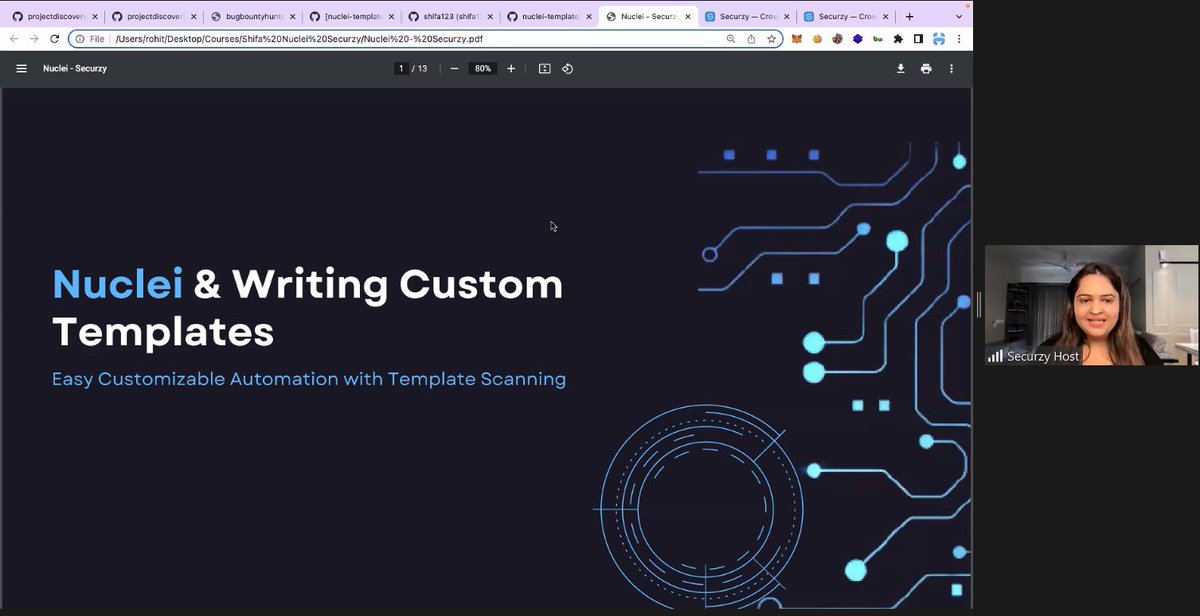Open the Extensions puzzle menu
The width and height of the screenshot is (1200, 616).
click(898, 39)
